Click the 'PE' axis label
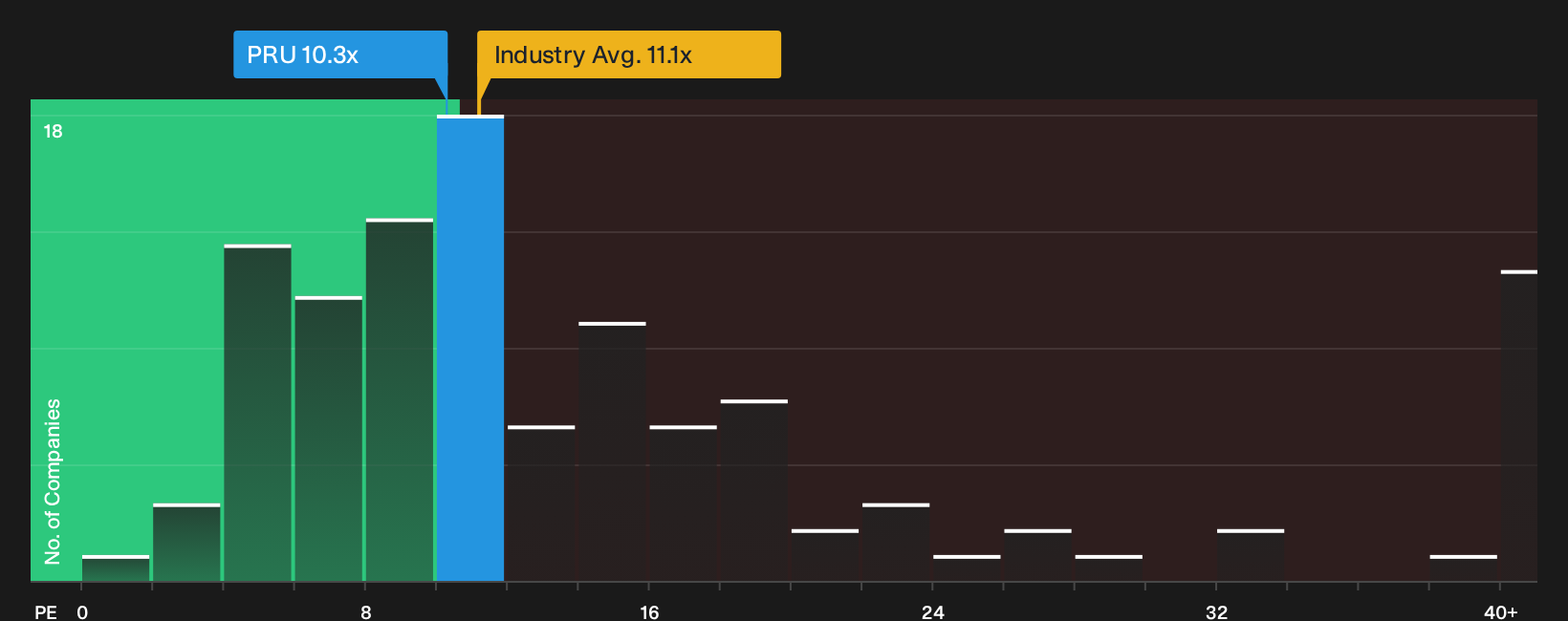This screenshot has height=621, width=1568. pyautogui.click(x=45, y=611)
